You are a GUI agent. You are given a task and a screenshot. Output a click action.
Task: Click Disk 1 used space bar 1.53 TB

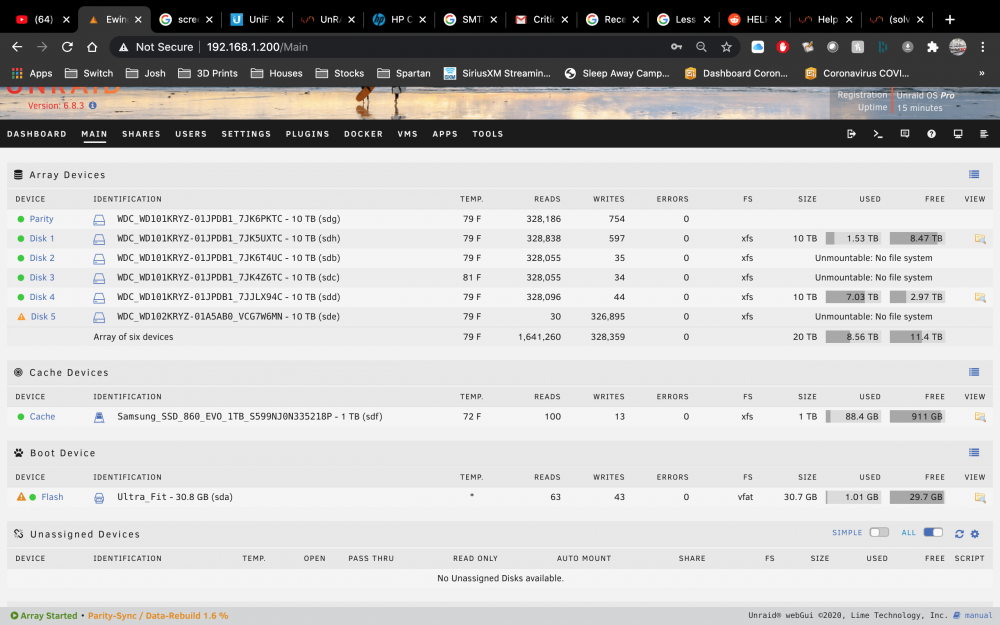click(853, 239)
